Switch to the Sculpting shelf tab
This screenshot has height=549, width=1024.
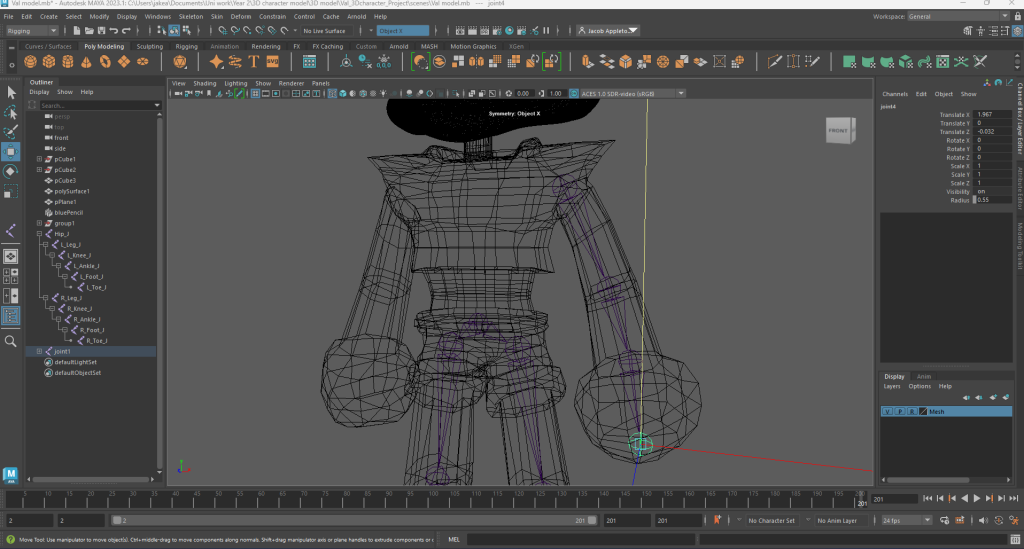pos(149,46)
